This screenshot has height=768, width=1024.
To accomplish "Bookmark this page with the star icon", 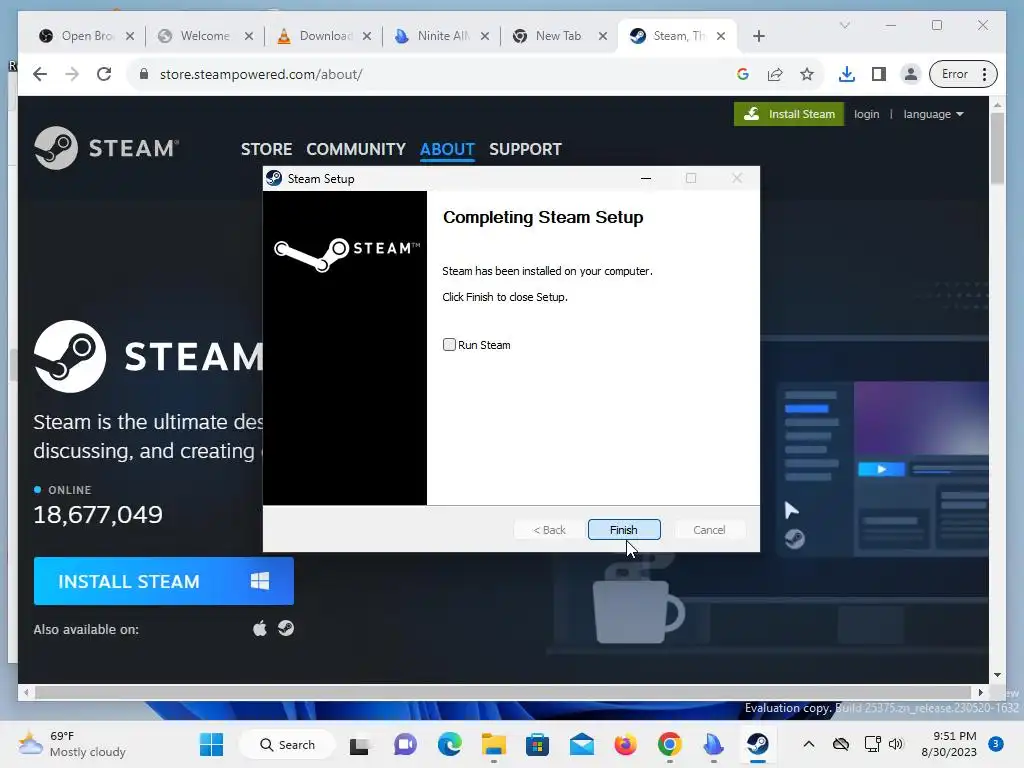I will pyautogui.click(x=807, y=74).
